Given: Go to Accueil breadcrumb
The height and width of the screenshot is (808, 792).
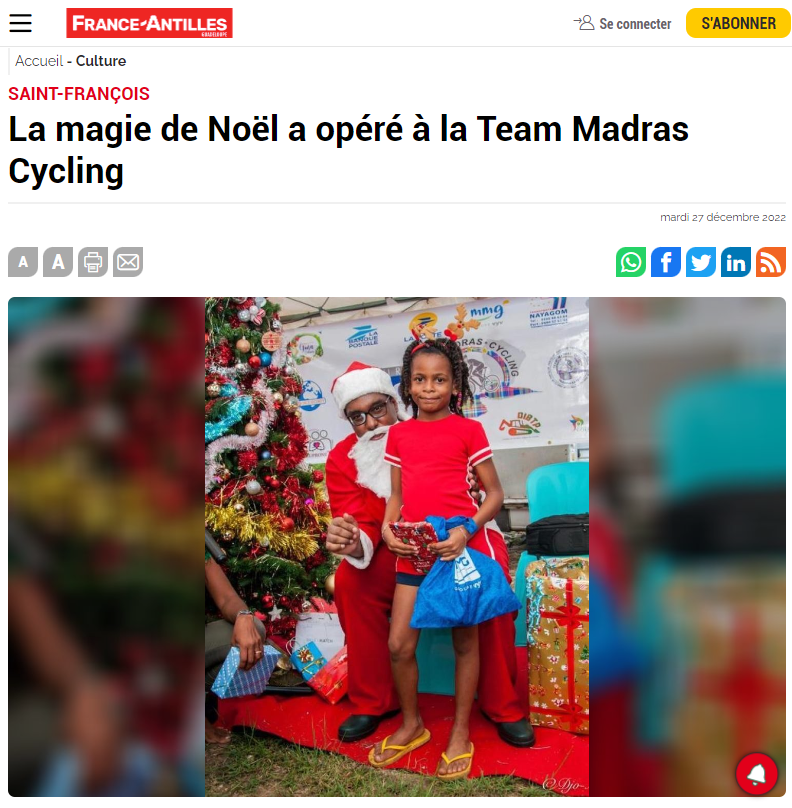Looking at the screenshot, I should click(x=39, y=61).
